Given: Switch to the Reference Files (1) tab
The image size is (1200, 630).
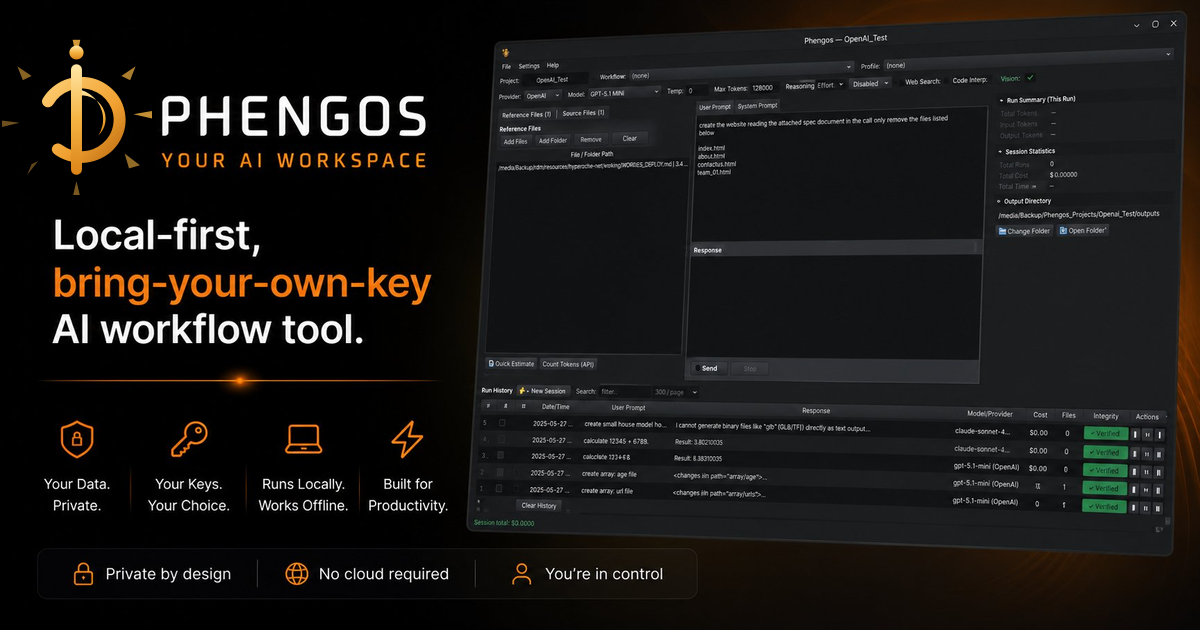Looking at the screenshot, I should tap(526, 115).
